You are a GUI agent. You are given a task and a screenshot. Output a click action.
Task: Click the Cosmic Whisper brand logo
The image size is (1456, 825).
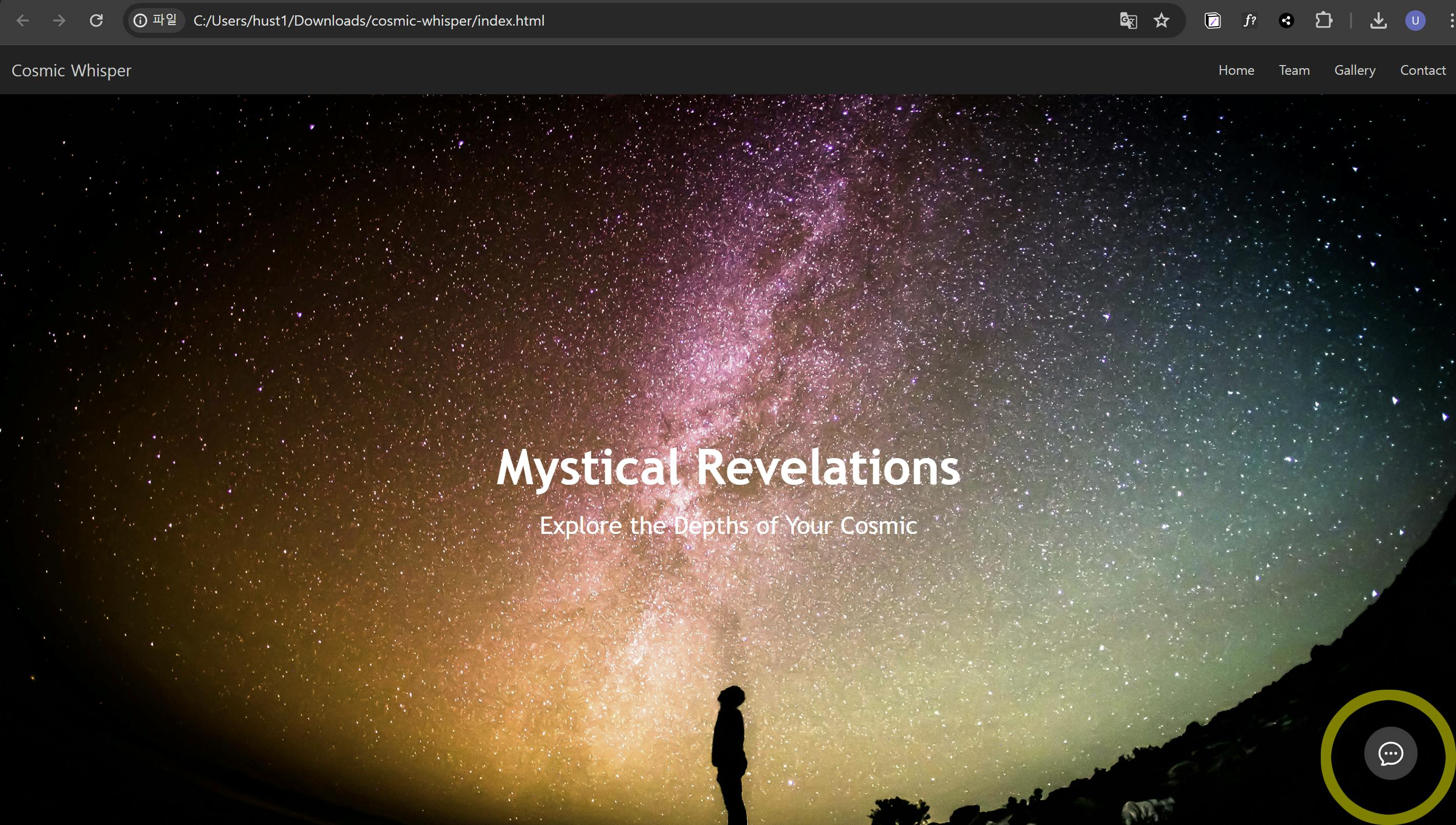click(71, 70)
